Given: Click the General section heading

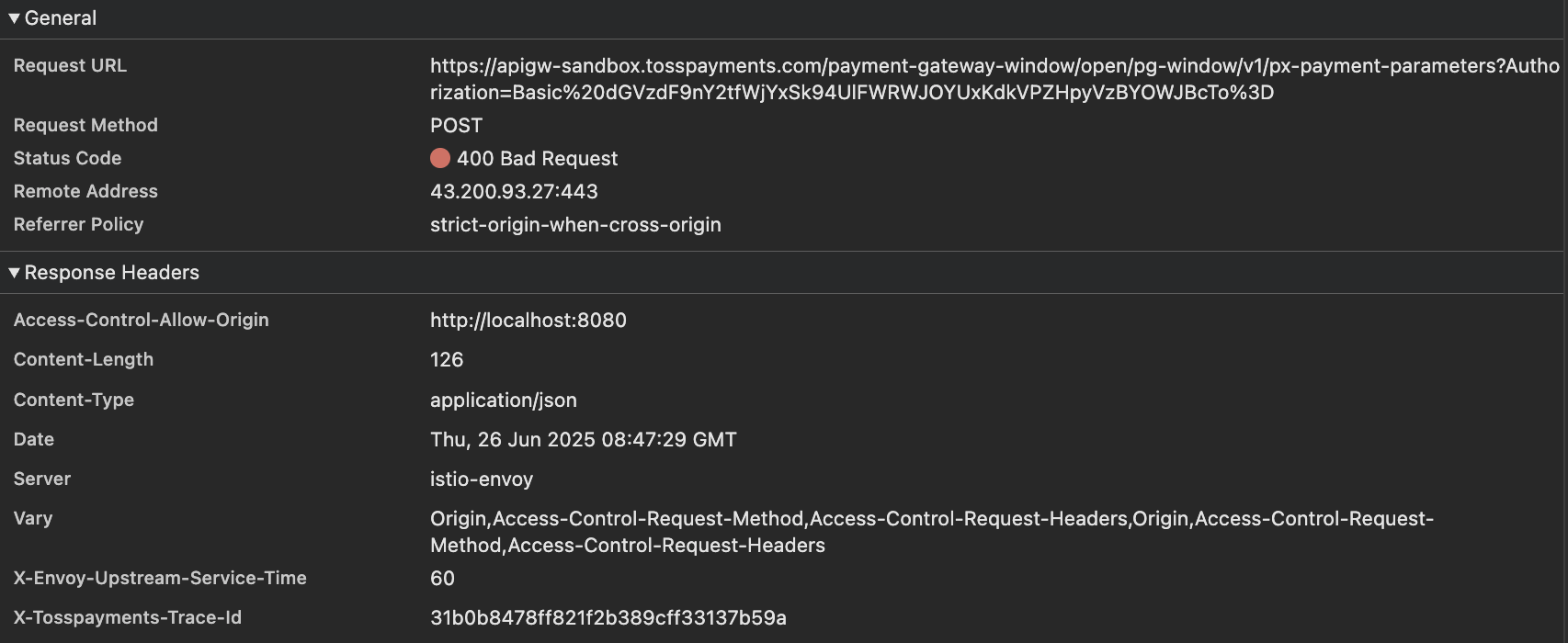Looking at the screenshot, I should (61, 18).
